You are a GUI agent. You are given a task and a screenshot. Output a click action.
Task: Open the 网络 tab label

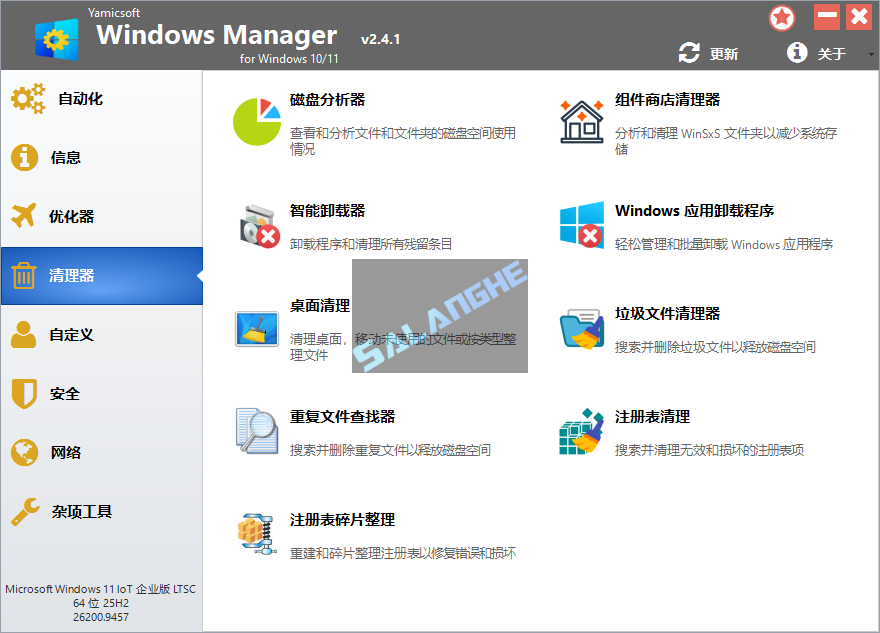(x=66, y=452)
